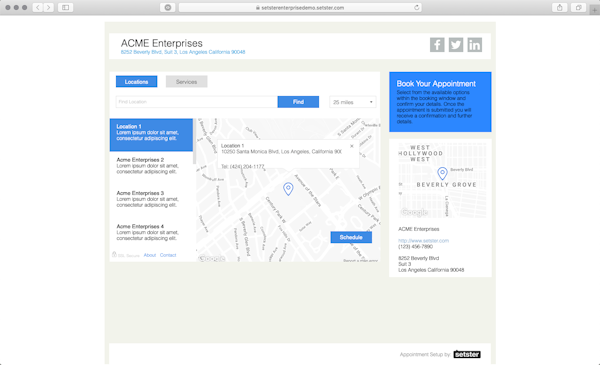Click the Safari address bar

coord(300,7)
